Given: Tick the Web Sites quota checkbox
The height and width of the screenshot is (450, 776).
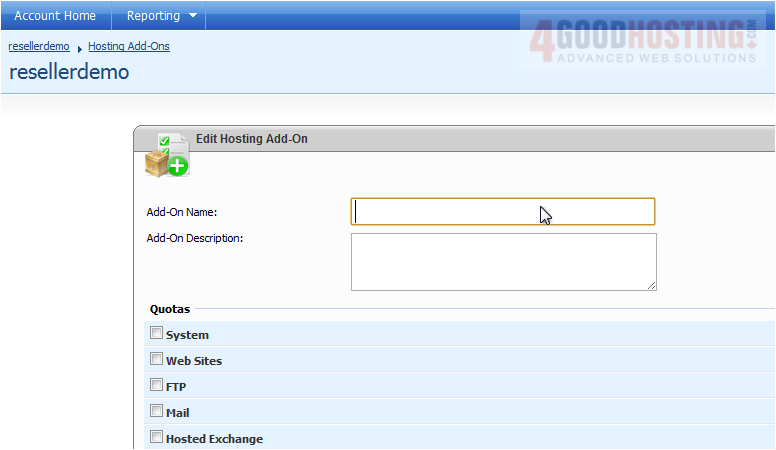Looking at the screenshot, I should (156, 359).
